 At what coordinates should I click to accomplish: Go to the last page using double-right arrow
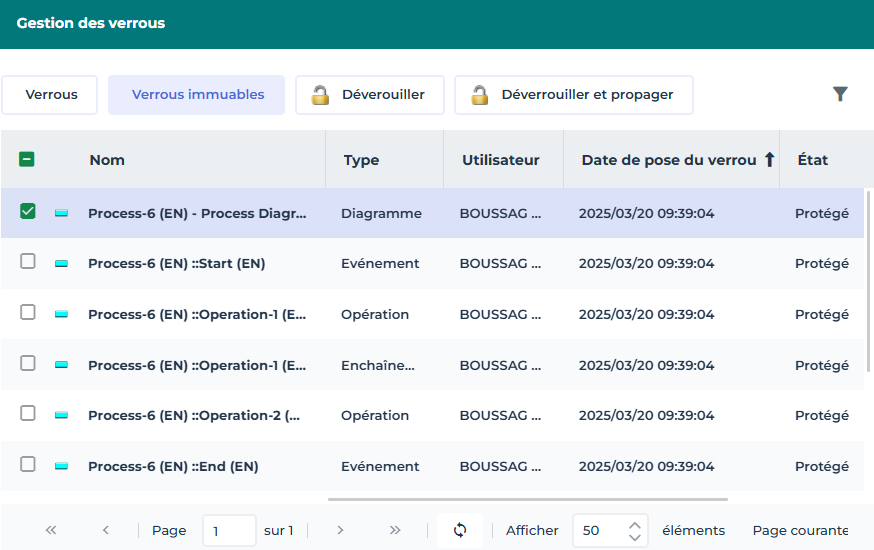(x=395, y=530)
